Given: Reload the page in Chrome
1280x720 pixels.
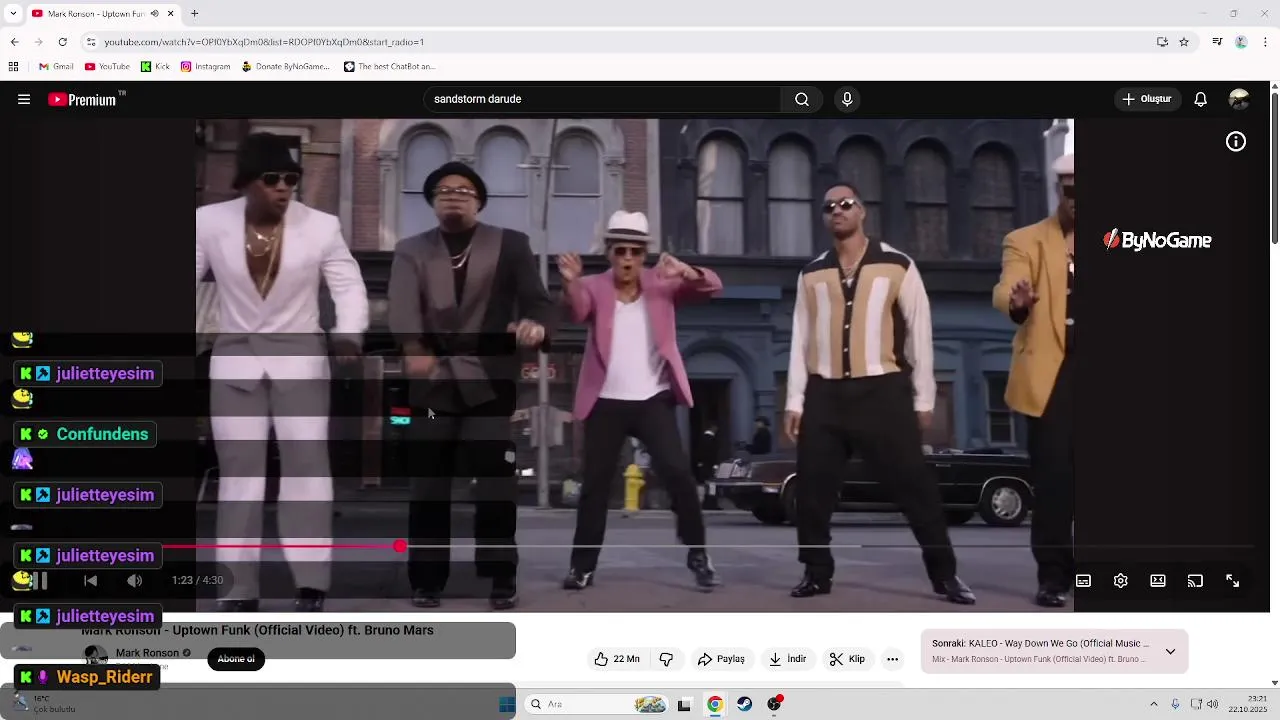Looking at the screenshot, I should (62, 42).
